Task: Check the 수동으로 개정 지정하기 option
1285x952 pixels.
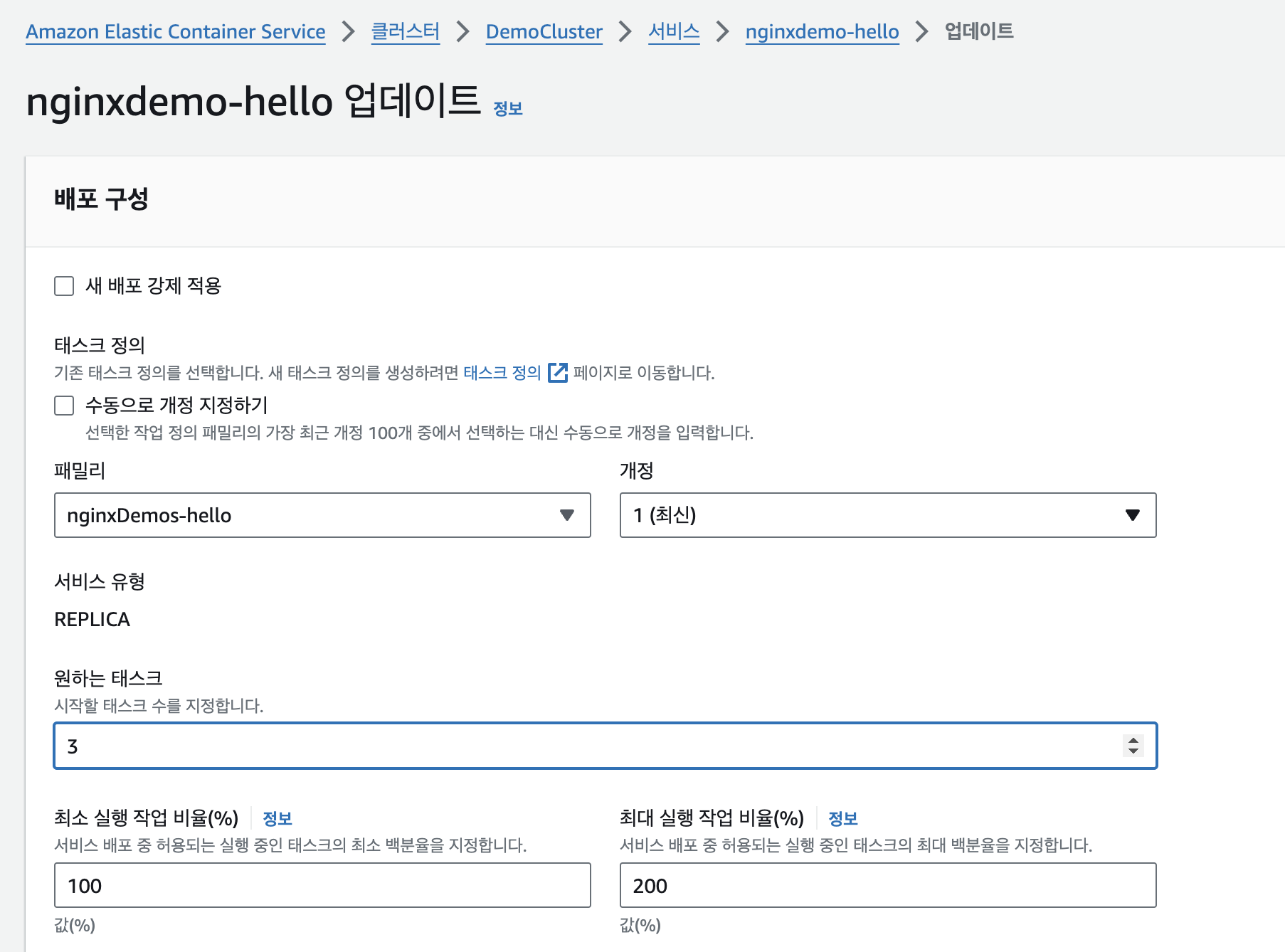Action: coord(64,406)
